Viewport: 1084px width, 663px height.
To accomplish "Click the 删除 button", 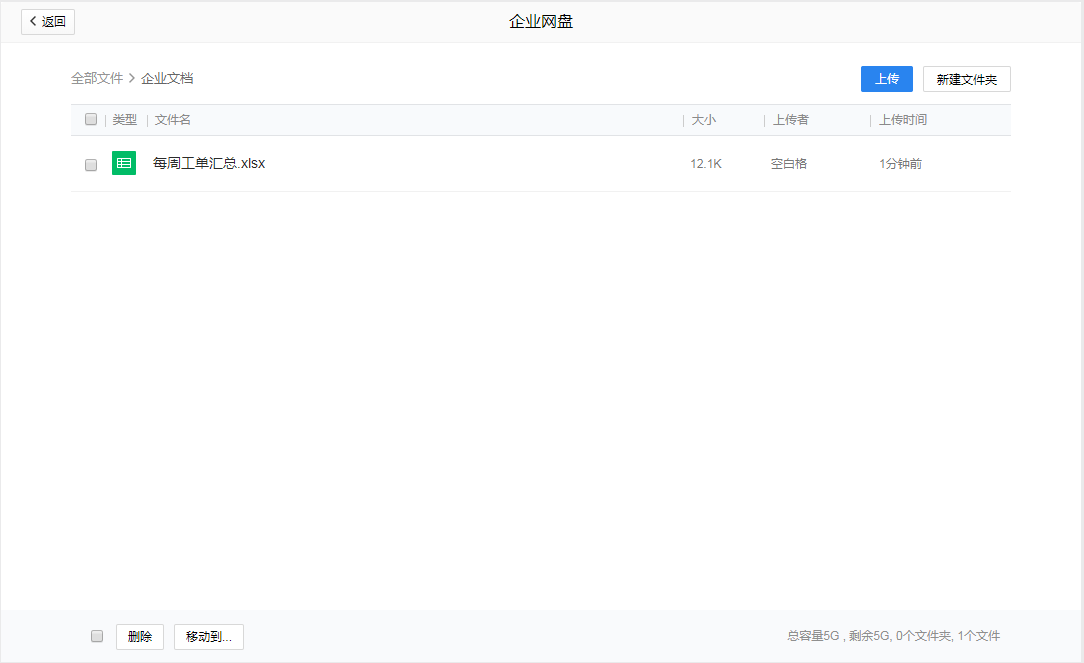I will click(x=140, y=637).
